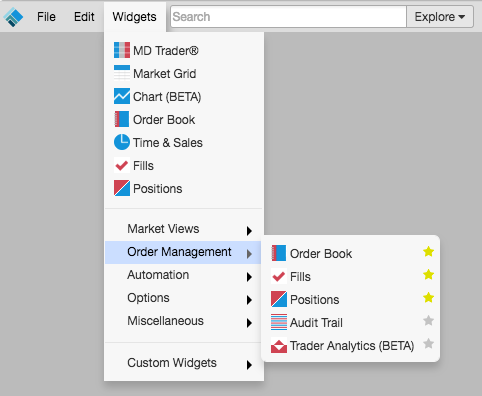Click the Order Book icon in main Widgets list
Image resolution: width=482 pixels, height=396 pixels.
tap(122, 119)
